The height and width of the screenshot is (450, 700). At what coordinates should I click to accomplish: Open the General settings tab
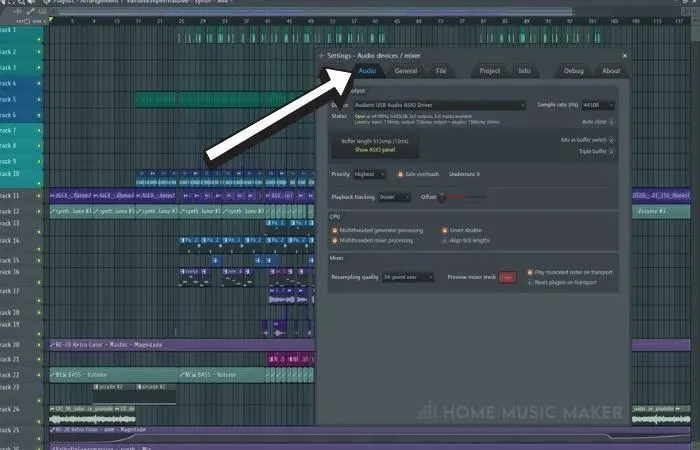tap(406, 71)
